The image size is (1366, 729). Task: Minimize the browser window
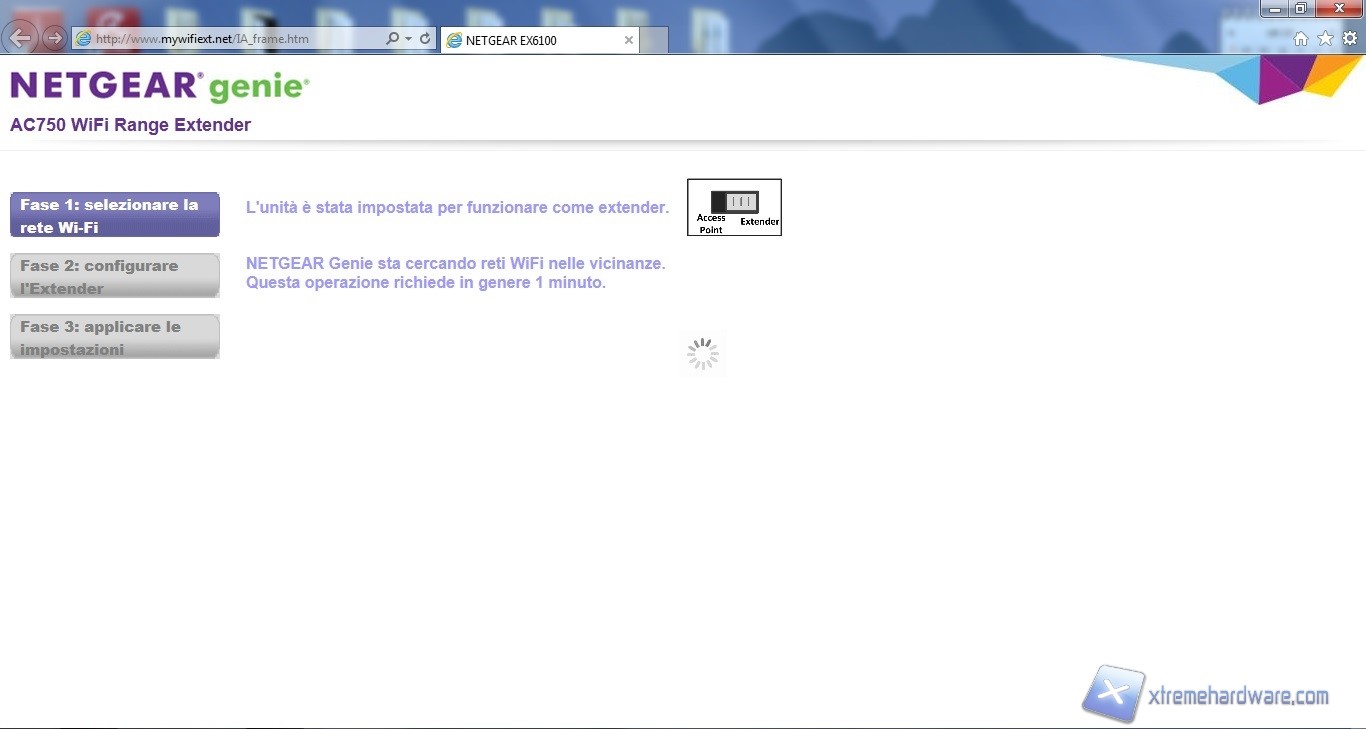pyautogui.click(x=1275, y=9)
